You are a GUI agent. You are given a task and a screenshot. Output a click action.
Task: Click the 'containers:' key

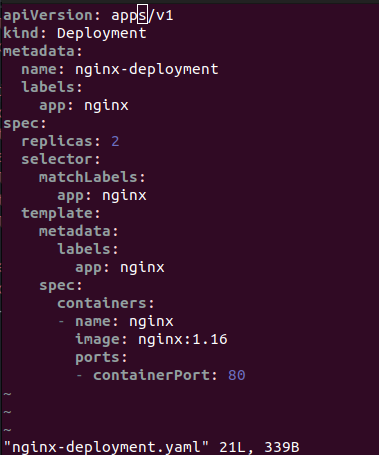pyautogui.click(x=106, y=303)
